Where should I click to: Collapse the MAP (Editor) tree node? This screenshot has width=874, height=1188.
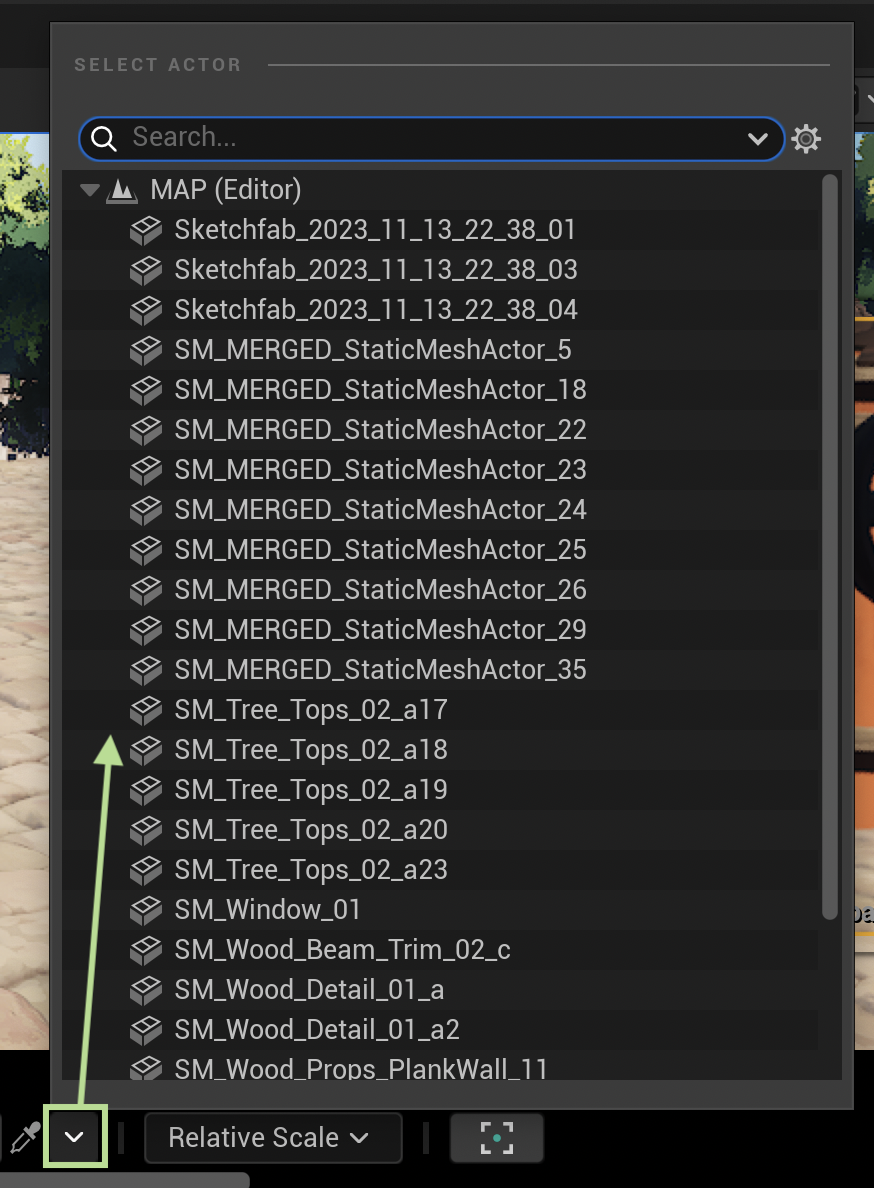91,190
